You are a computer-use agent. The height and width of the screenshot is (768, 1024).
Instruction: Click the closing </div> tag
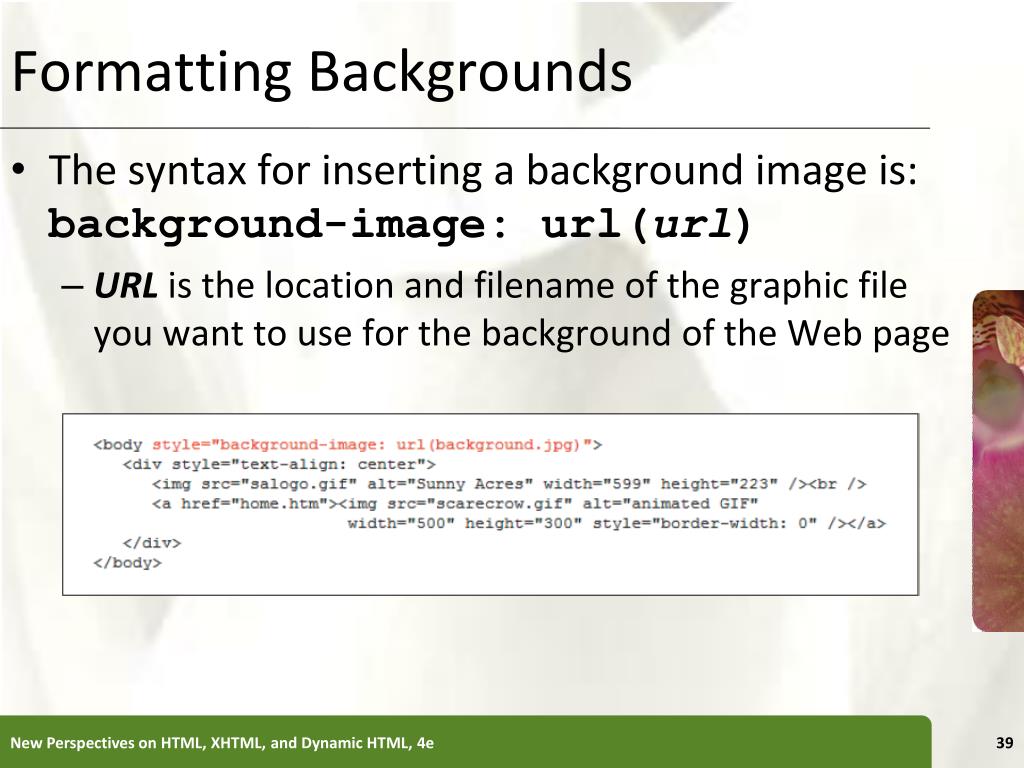point(152,543)
